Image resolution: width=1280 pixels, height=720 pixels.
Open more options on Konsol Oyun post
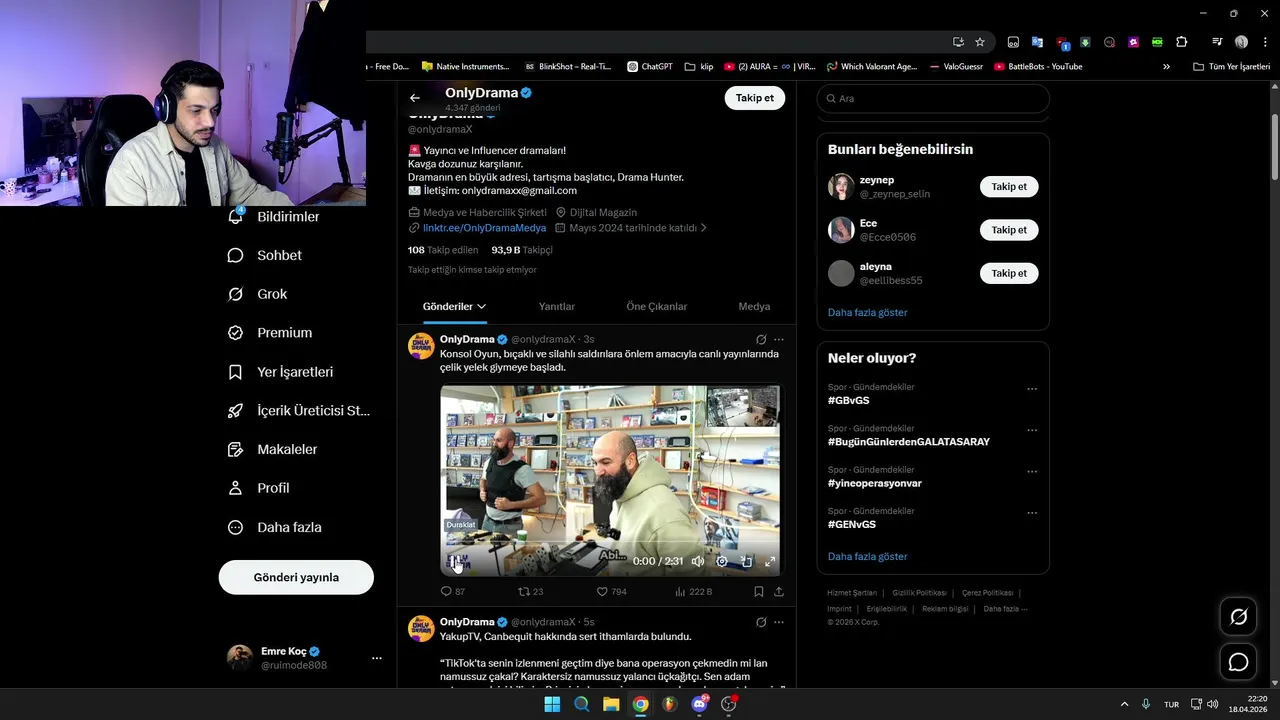pyautogui.click(x=779, y=340)
